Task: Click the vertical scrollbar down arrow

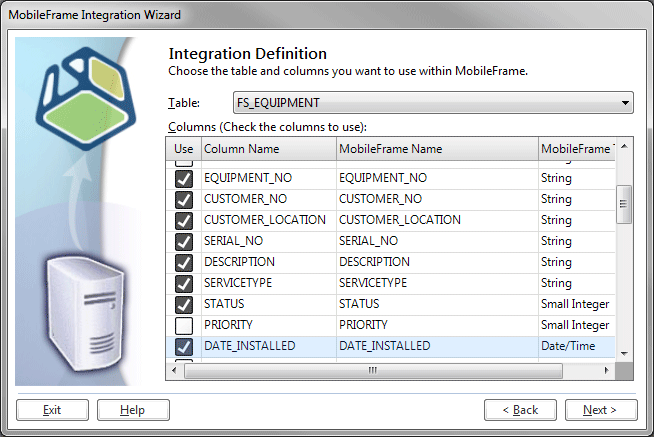Action: 624,354
